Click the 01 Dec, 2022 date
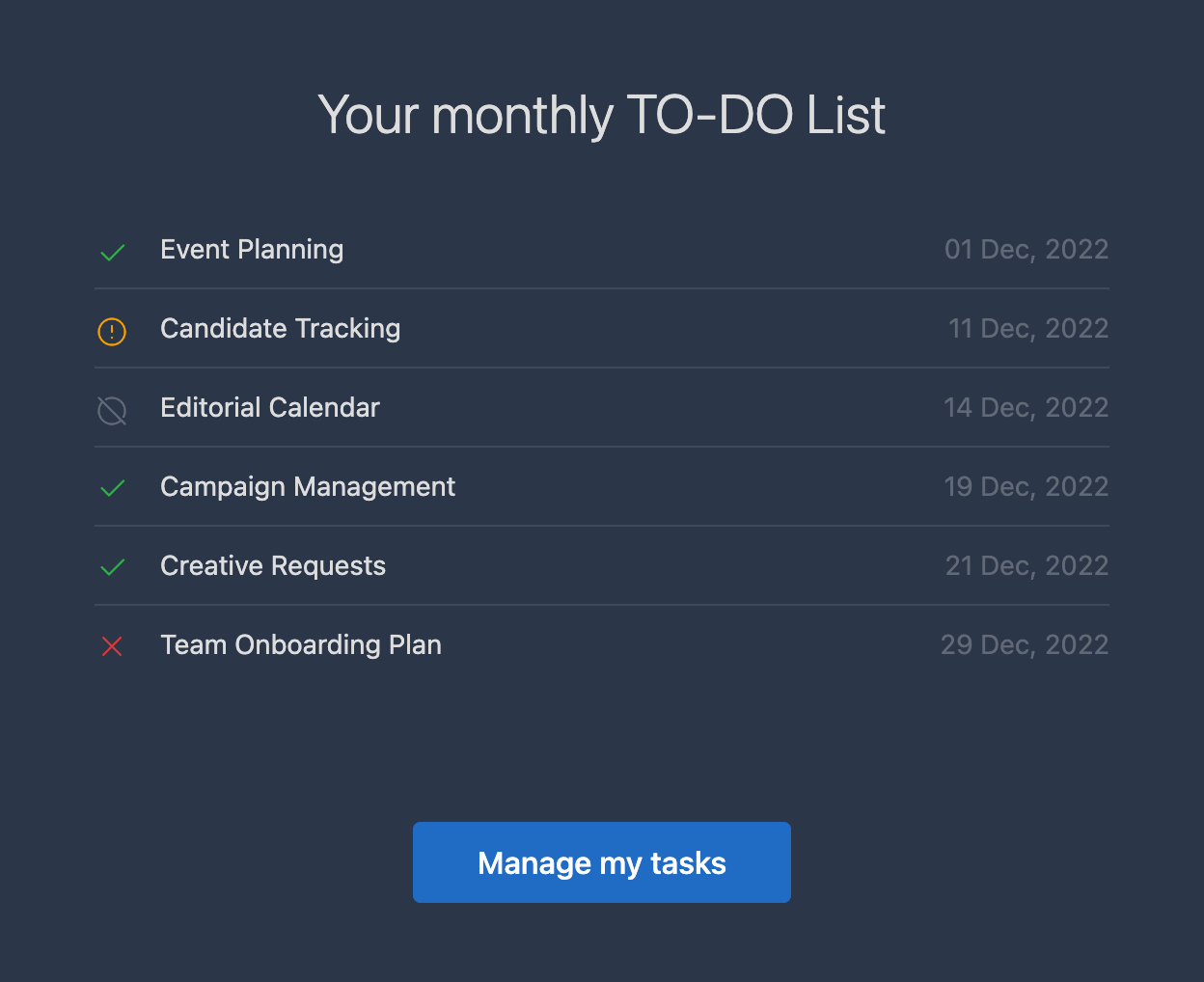1204x982 pixels. (x=1026, y=249)
